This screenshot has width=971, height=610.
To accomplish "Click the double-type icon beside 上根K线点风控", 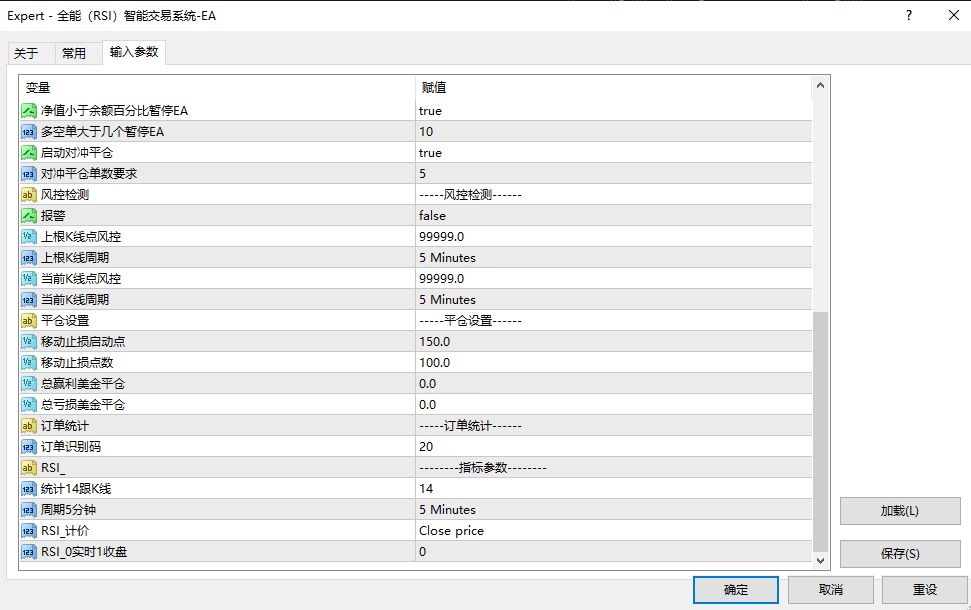I will pos(29,237).
